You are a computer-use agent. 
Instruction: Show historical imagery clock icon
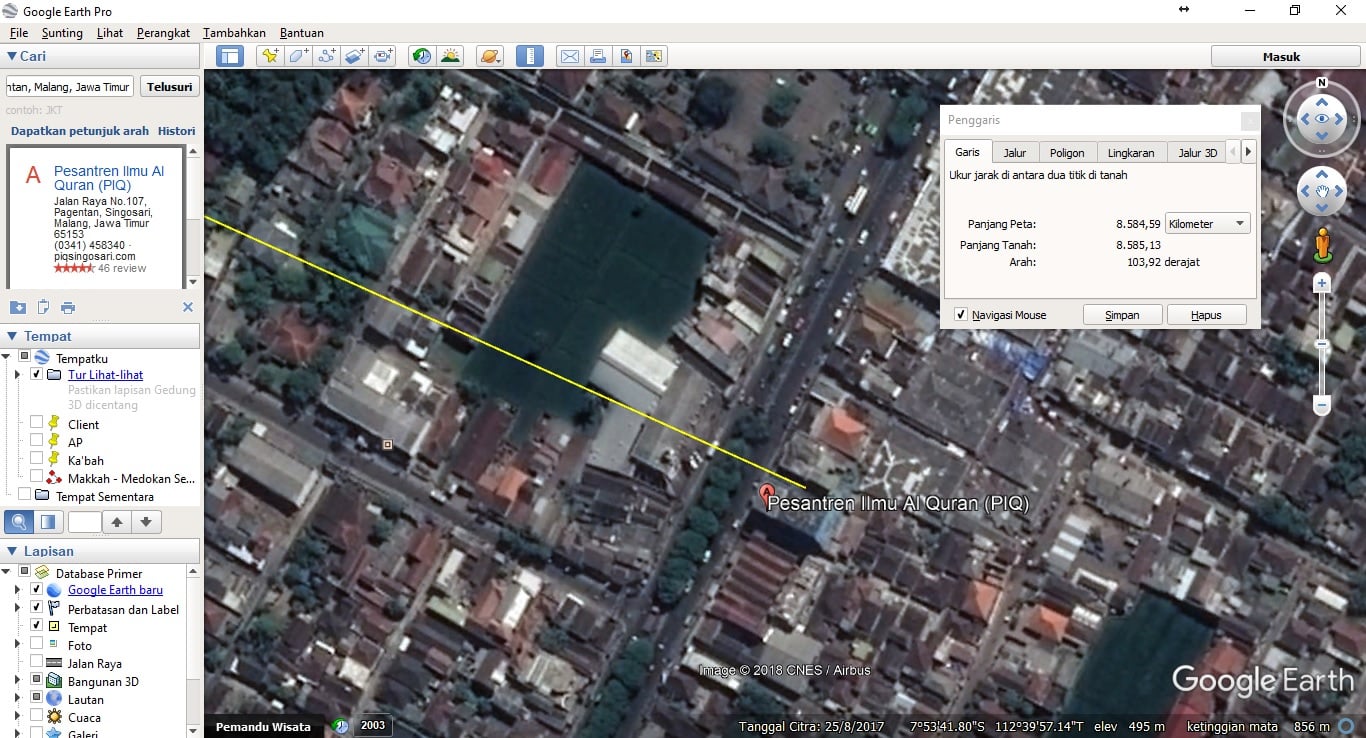click(x=422, y=56)
